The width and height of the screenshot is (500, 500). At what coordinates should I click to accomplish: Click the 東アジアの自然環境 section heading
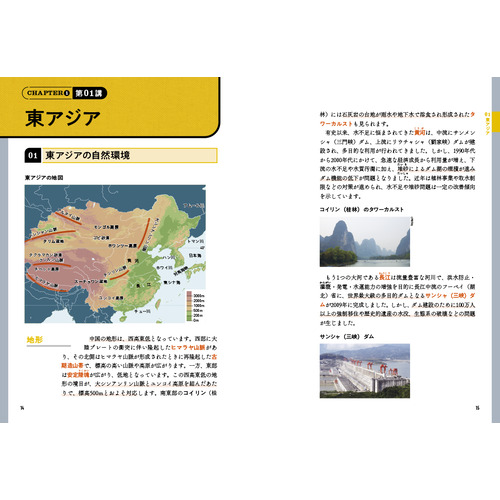click(x=87, y=155)
